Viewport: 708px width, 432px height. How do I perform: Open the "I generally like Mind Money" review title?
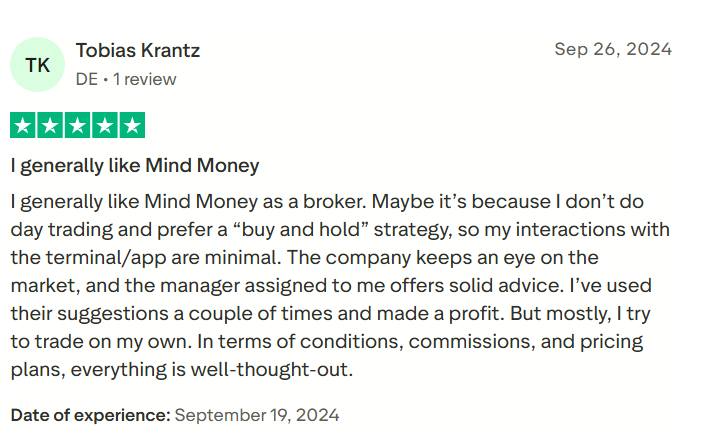(x=135, y=165)
